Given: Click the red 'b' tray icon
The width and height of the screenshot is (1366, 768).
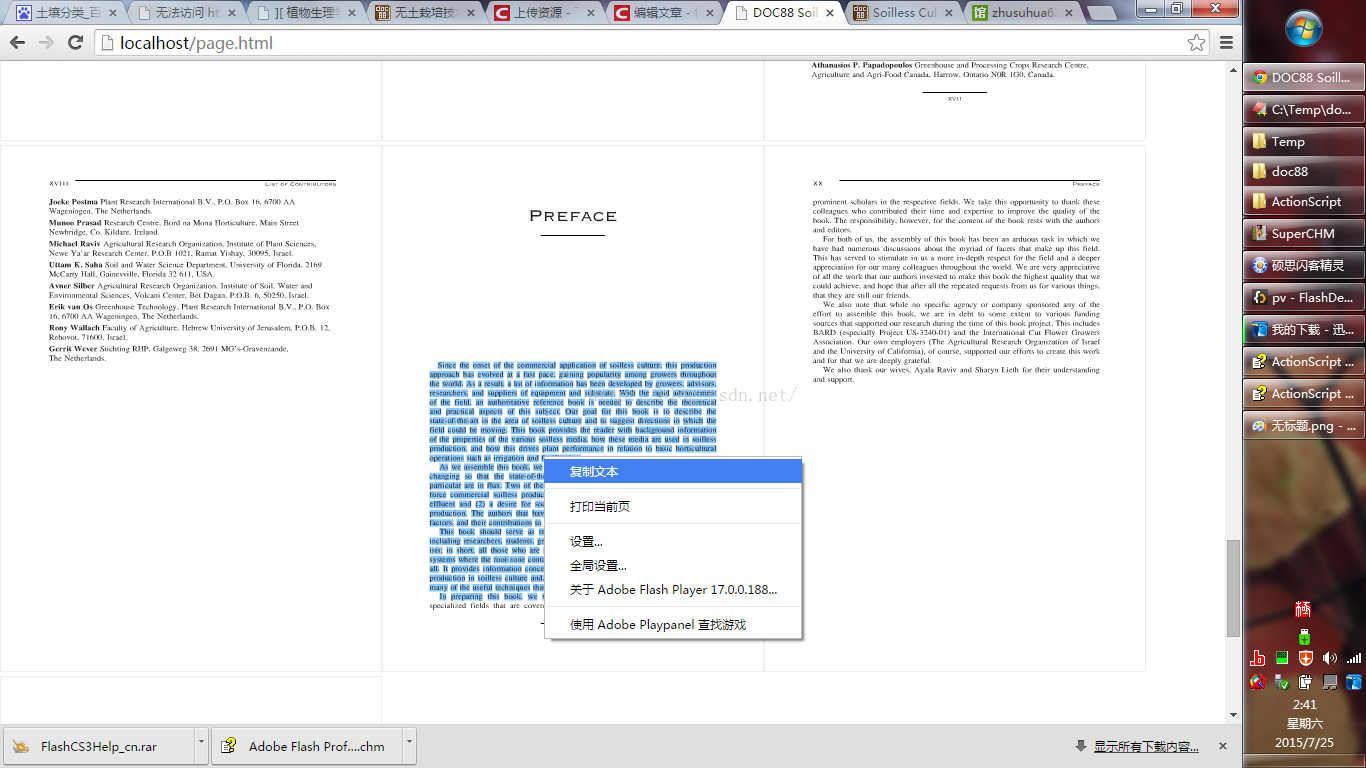Looking at the screenshot, I should (x=1257, y=658).
